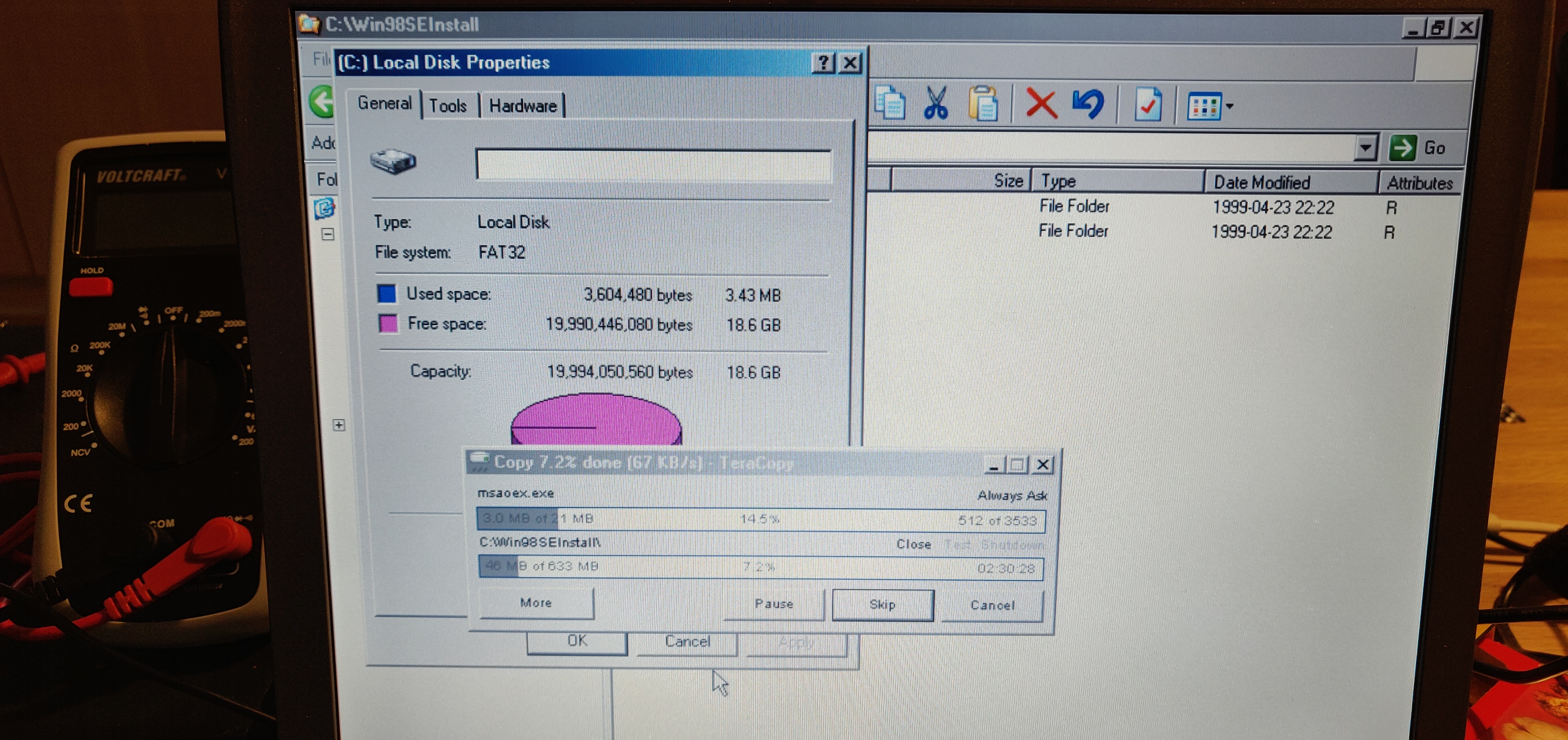Viewport: 1568px width, 740px height.
Task: Sort by the Type column header
Action: [x=1117, y=181]
